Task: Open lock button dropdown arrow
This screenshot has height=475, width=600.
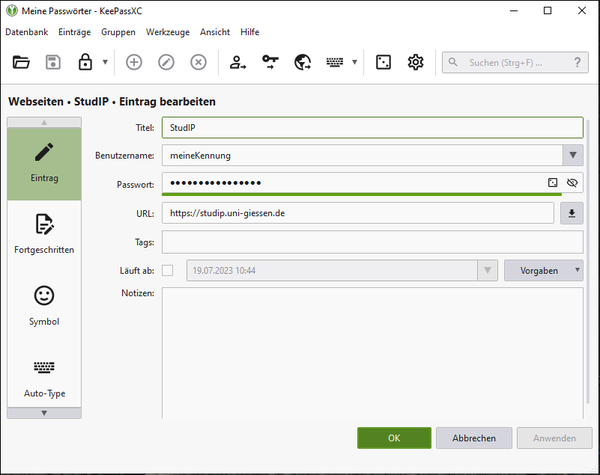Action: point(105,62)
